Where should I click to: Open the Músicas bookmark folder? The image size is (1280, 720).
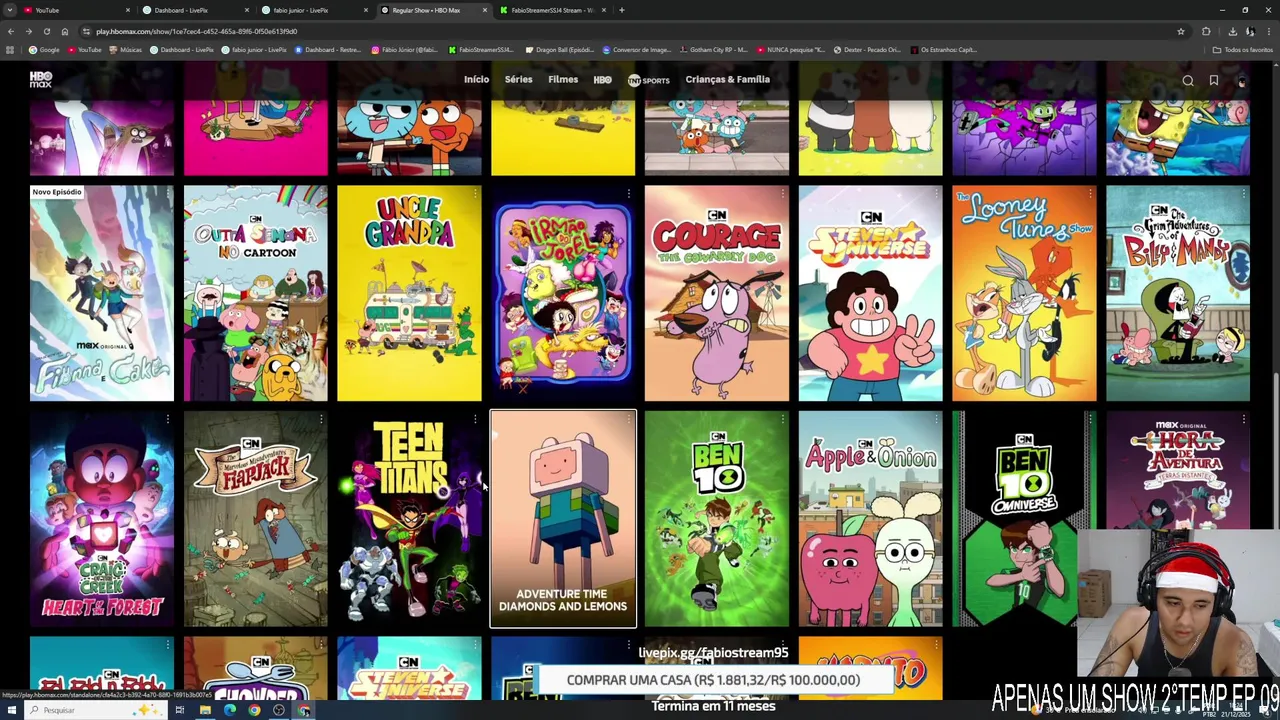point(126,50)
